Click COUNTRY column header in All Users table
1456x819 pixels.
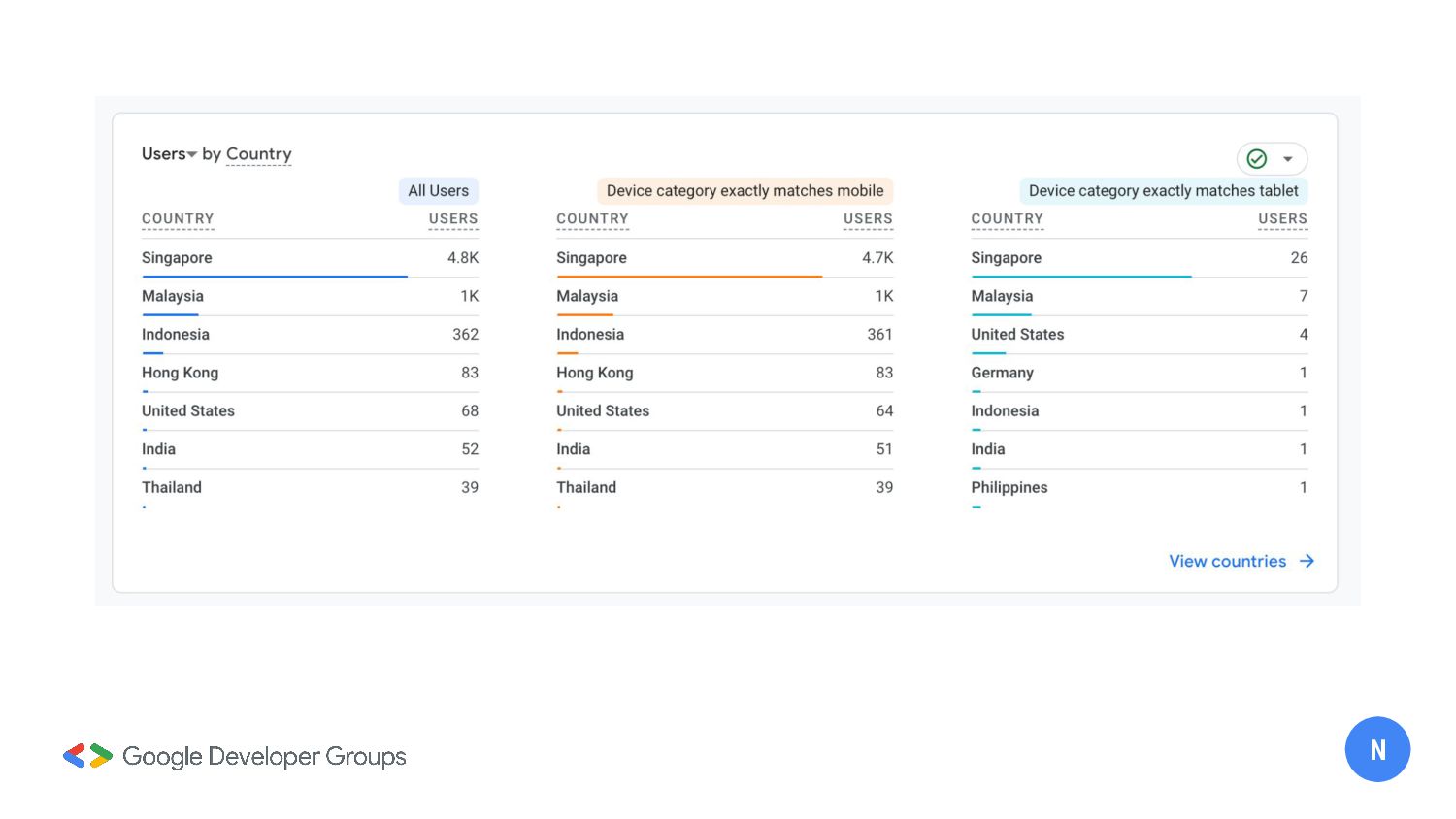pos(178,219)
